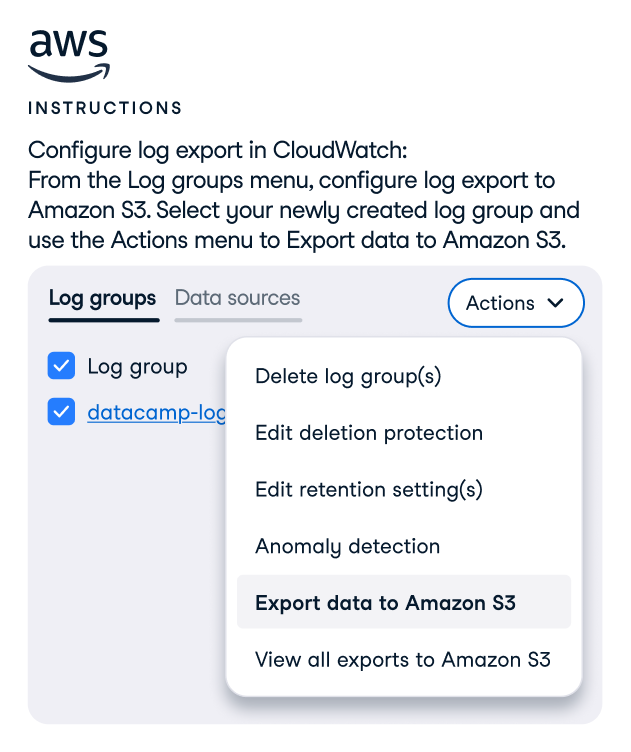This screenshot has height=752, width=631.
Task: Click the dark underline beneath Log groups
Action: pyautogui.click(x=103, y=320)
